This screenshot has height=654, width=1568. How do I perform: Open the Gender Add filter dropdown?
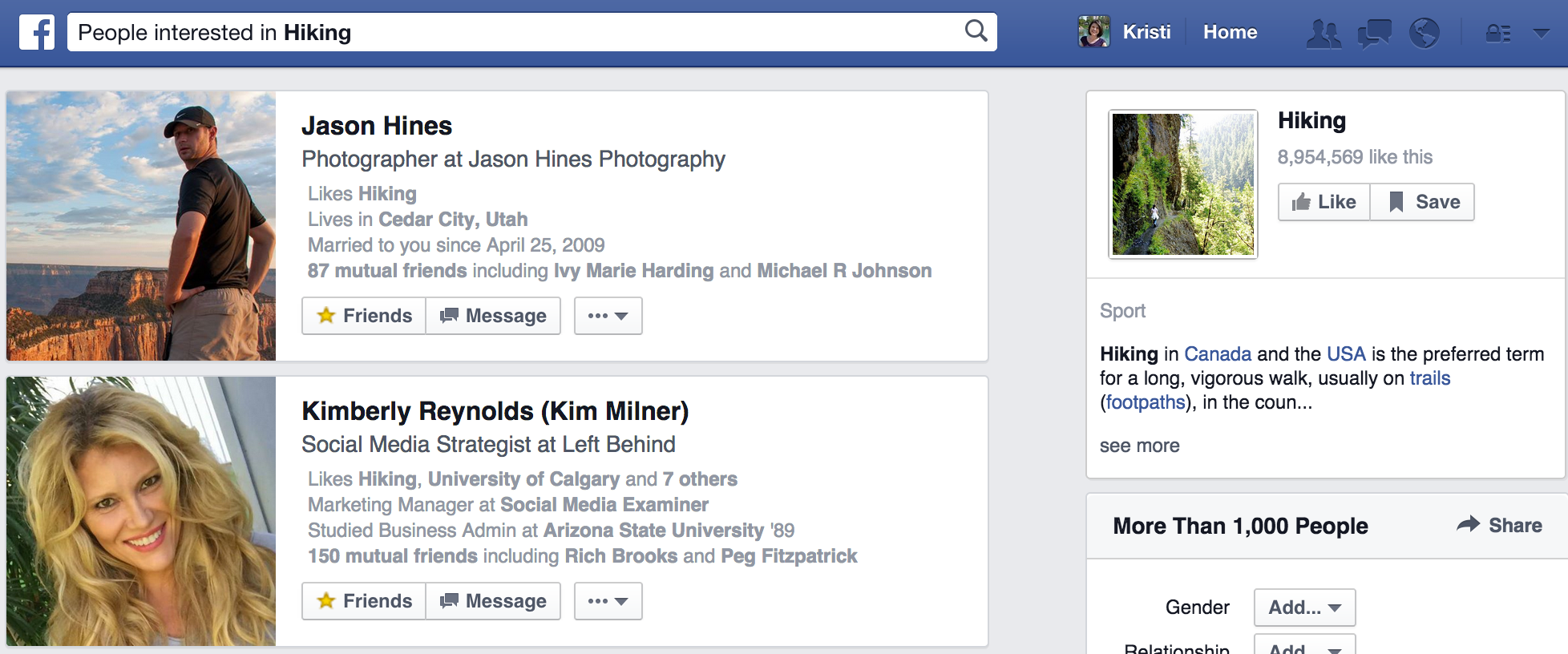(x=1304, y=608)
